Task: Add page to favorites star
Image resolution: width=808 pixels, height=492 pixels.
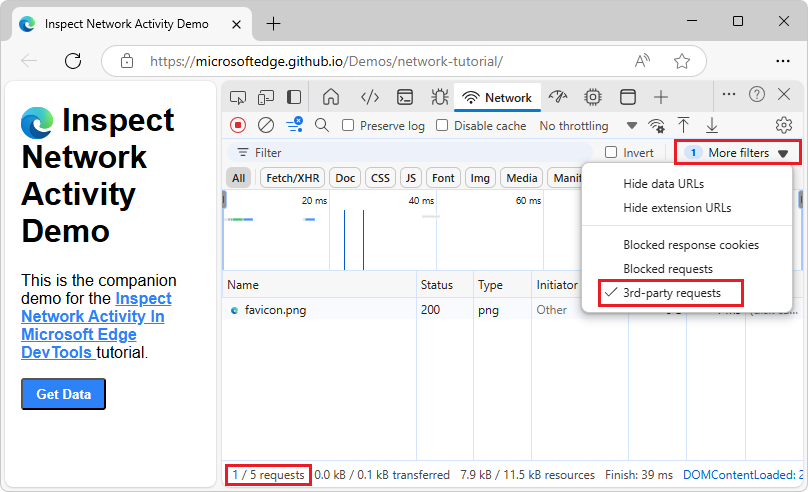Action: pyautogui.click(x=682, y=61)
